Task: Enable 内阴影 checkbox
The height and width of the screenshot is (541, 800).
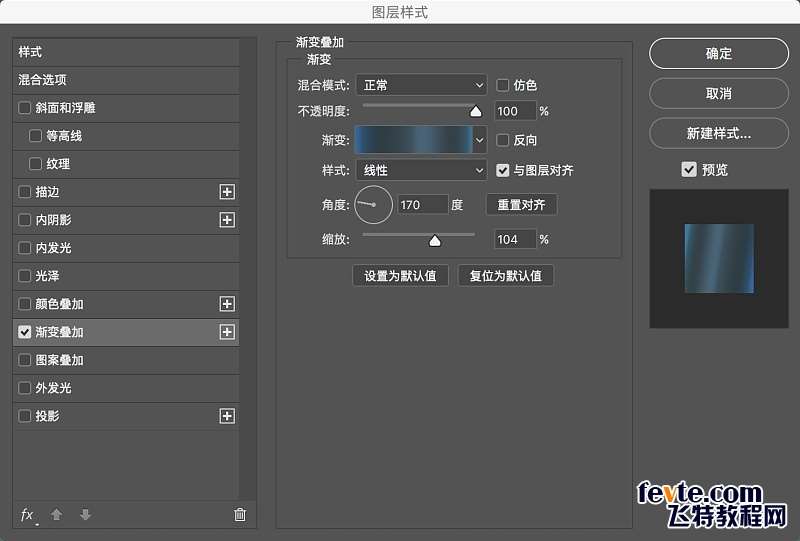Action: [x=24, y=220]
